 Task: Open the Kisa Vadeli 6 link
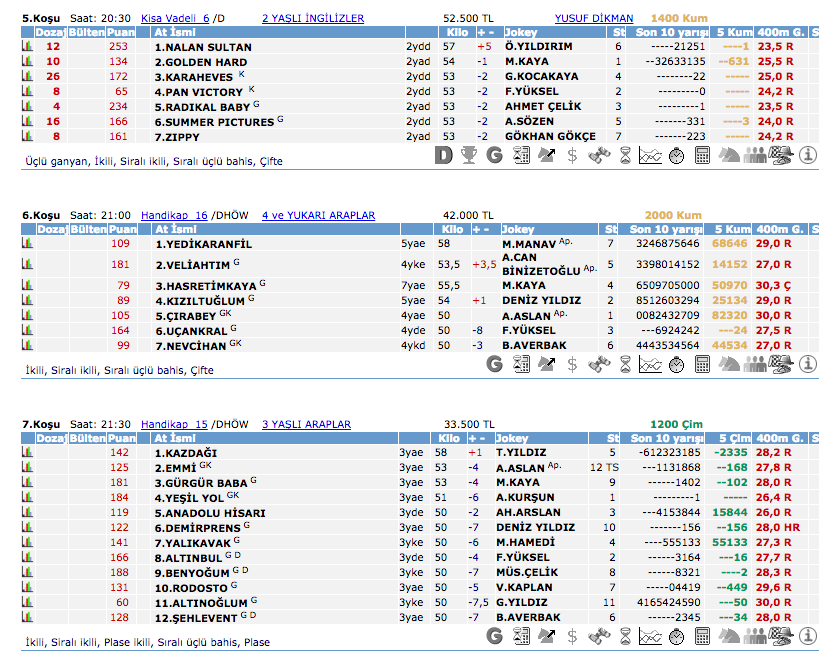175,18
